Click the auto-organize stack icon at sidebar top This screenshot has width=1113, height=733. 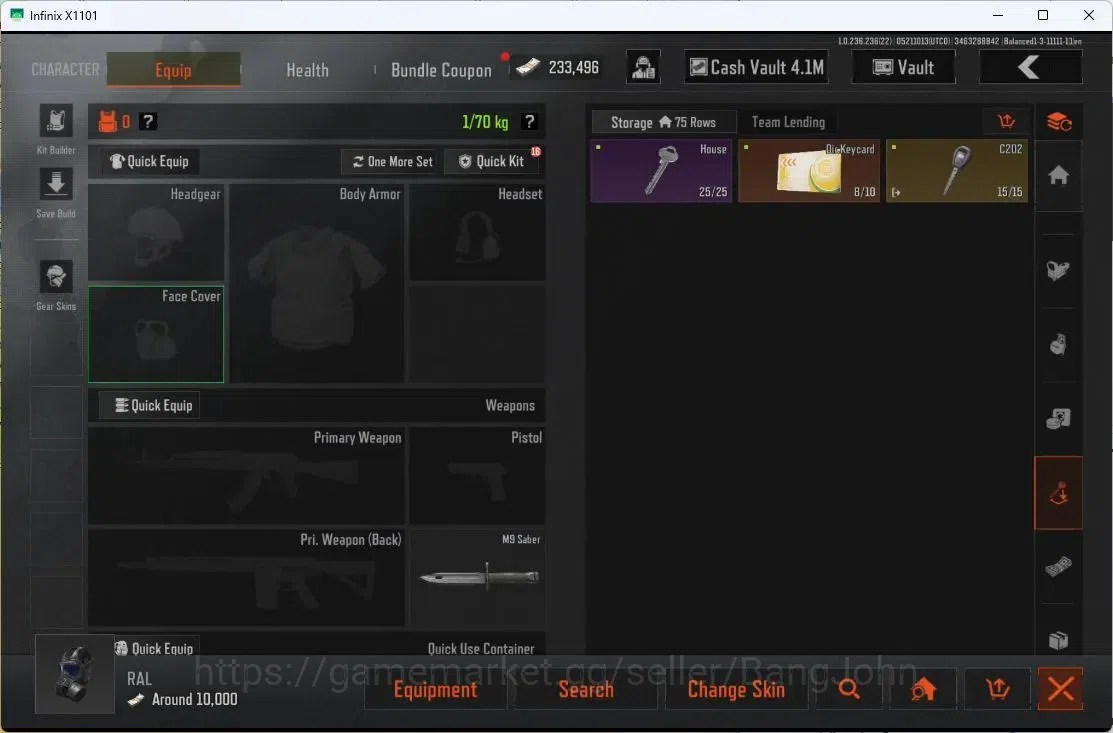[x=1059, y=122]
